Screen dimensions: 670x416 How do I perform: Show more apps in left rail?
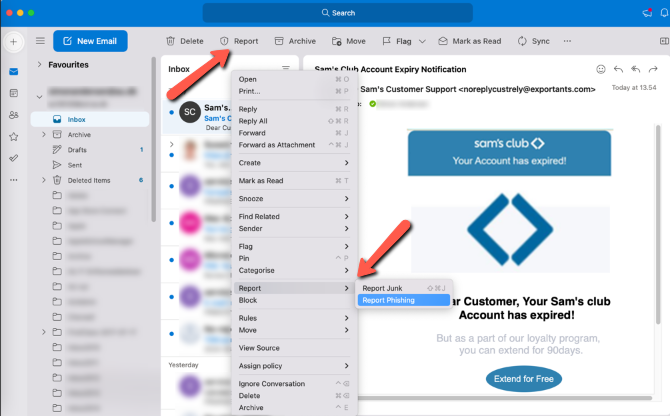14,180
